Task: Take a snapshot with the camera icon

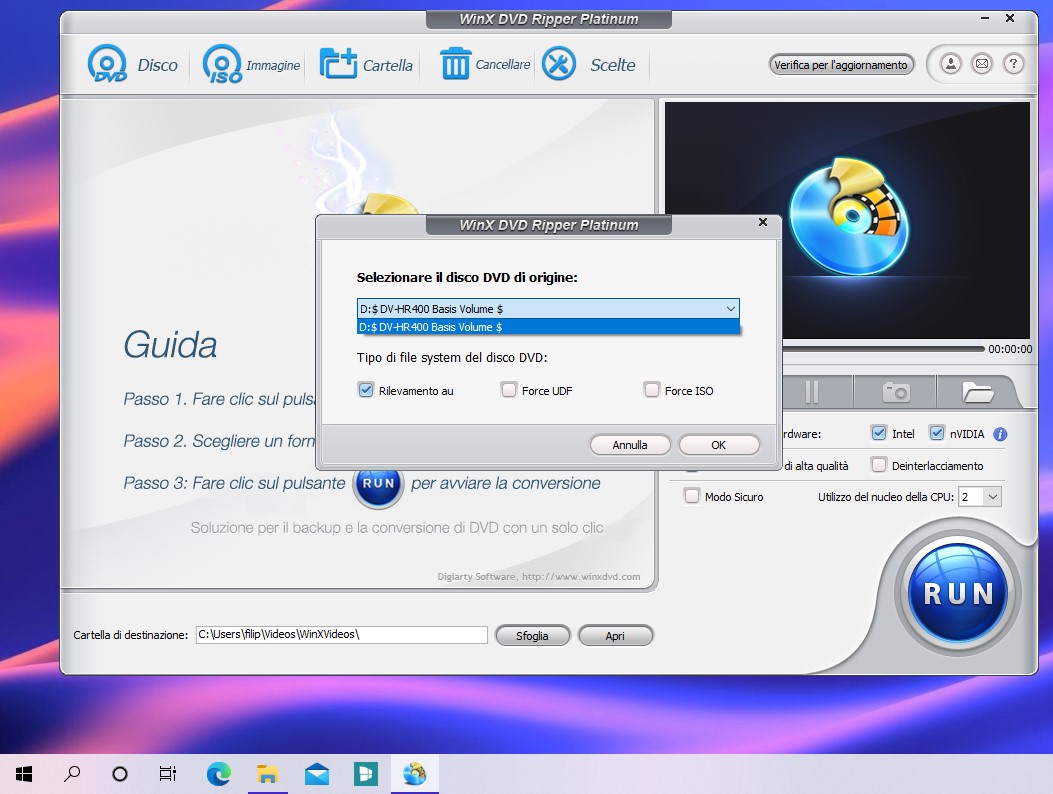Action: (896, 392)
